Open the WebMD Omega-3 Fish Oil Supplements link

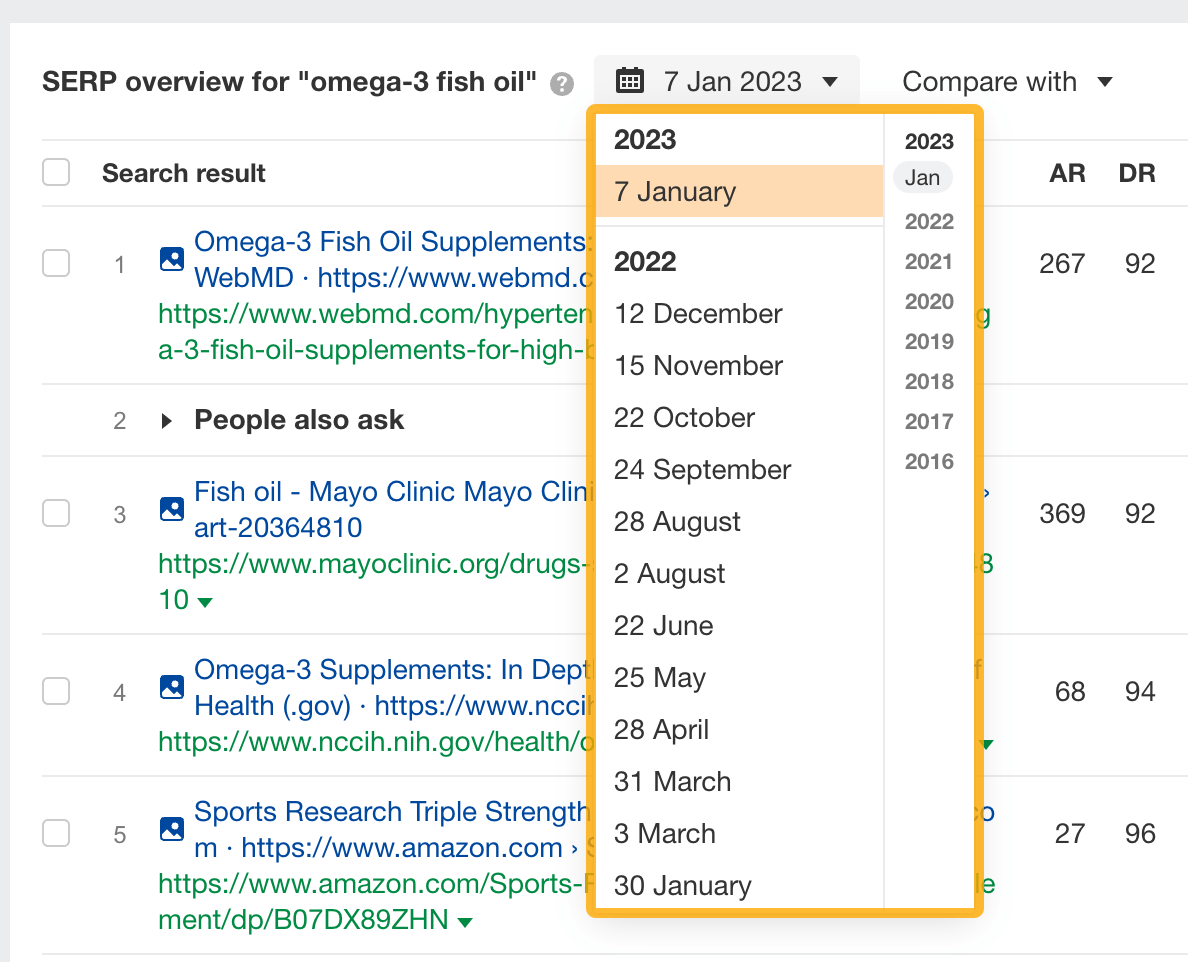tap(380, 241)
